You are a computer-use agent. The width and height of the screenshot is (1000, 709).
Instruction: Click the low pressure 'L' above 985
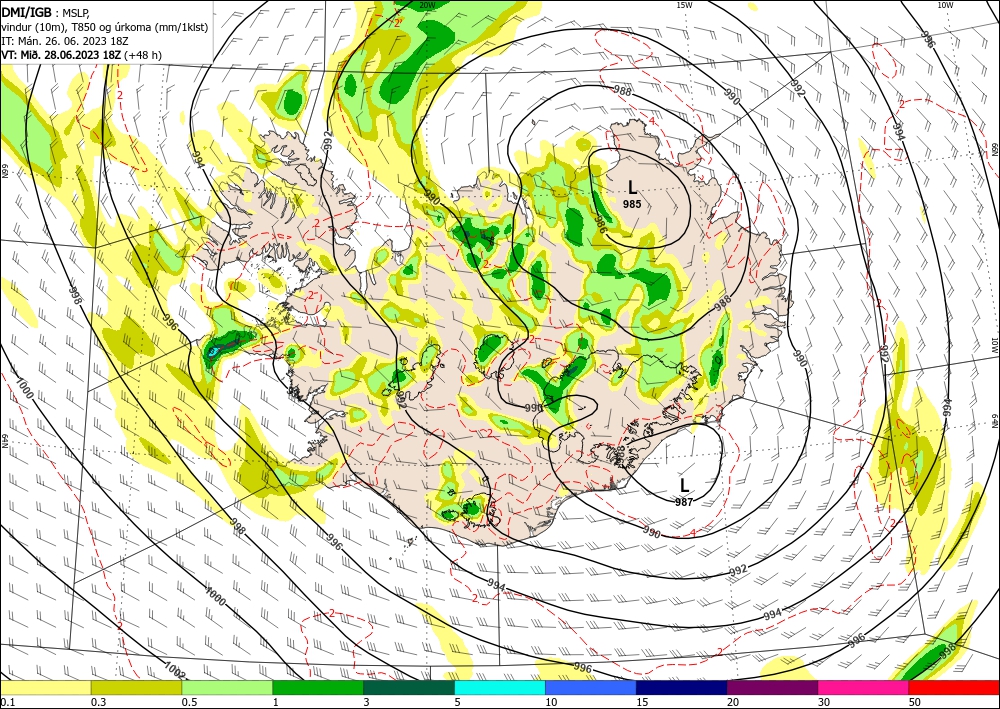632,187
